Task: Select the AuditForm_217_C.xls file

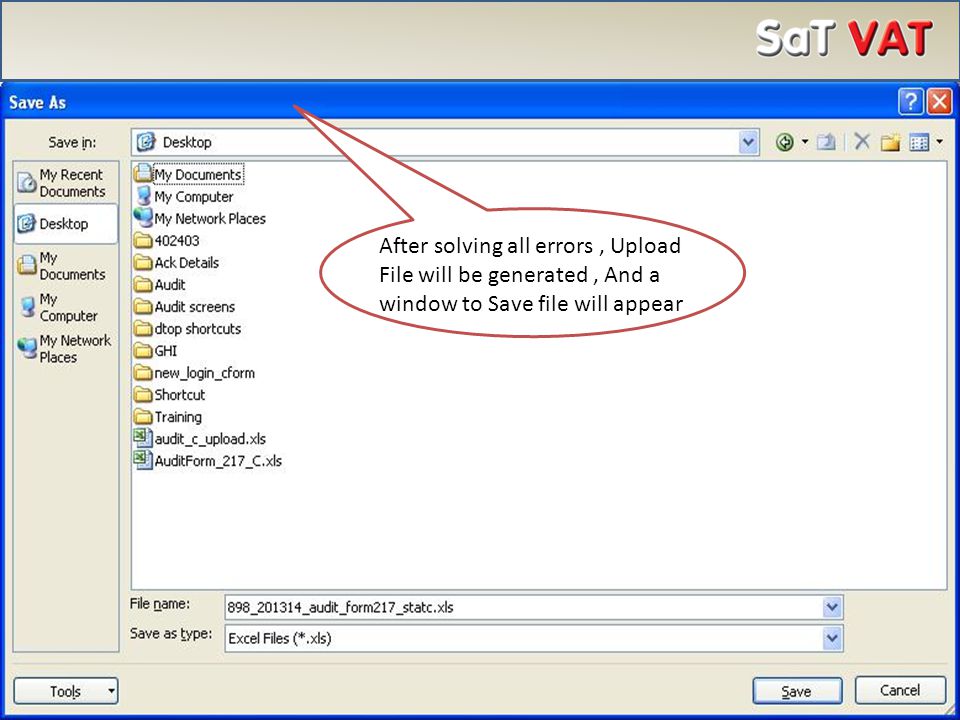Action: click(x=208, y=460)
